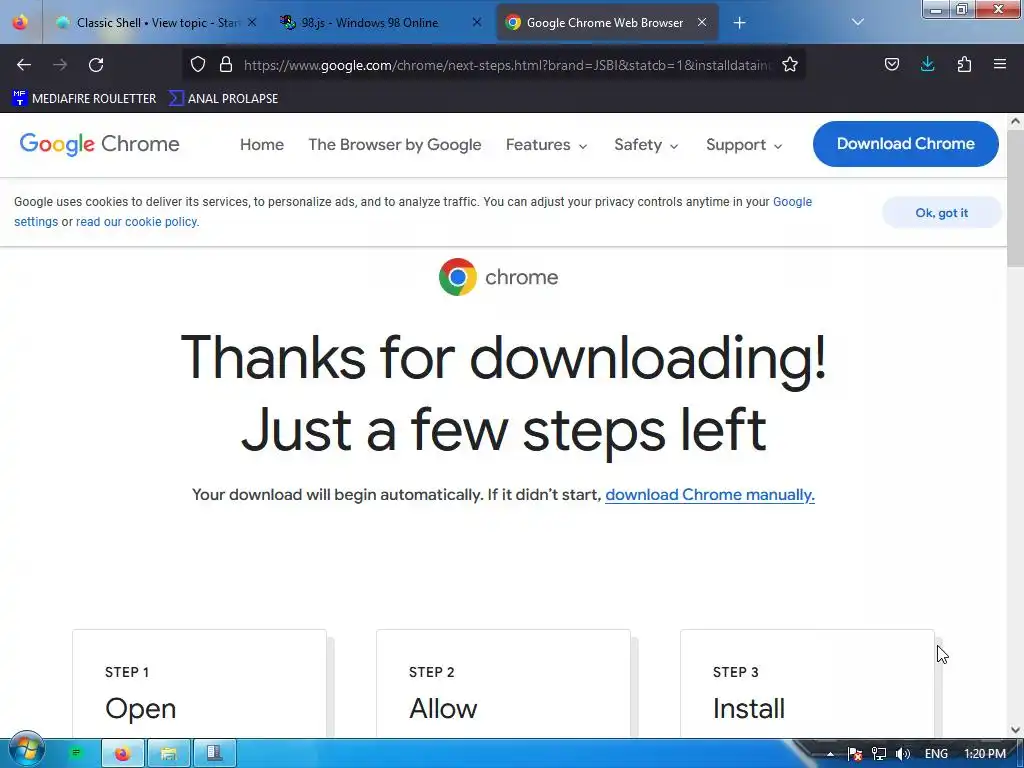Click the STEP 1 Open card
The image size is (1024, 768).
point(199,684)
